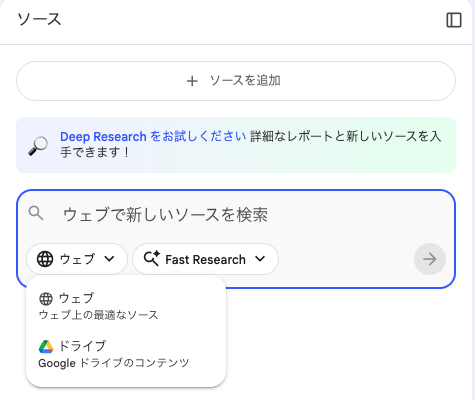Click the magnifying glass emoji in Deep Research banner
This screenshot has height=400, width=475.
(x=38, y=145)
